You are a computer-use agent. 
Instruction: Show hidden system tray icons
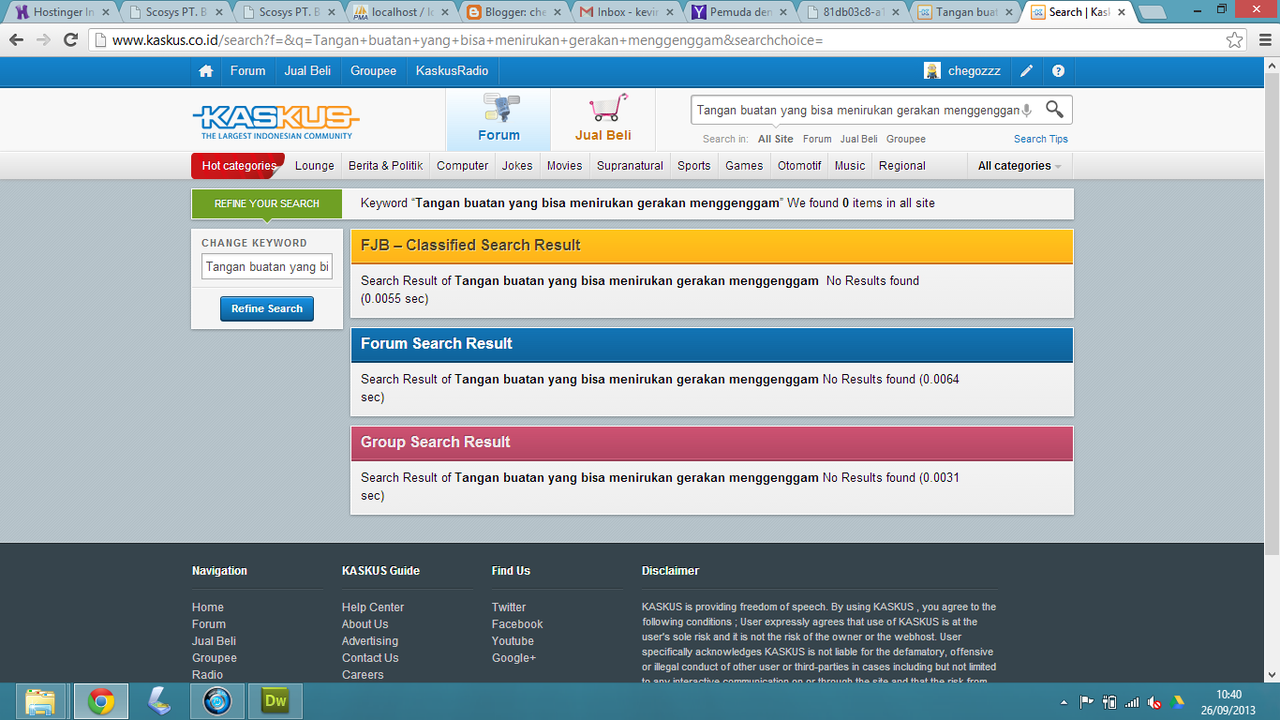tap(1063, 702)
